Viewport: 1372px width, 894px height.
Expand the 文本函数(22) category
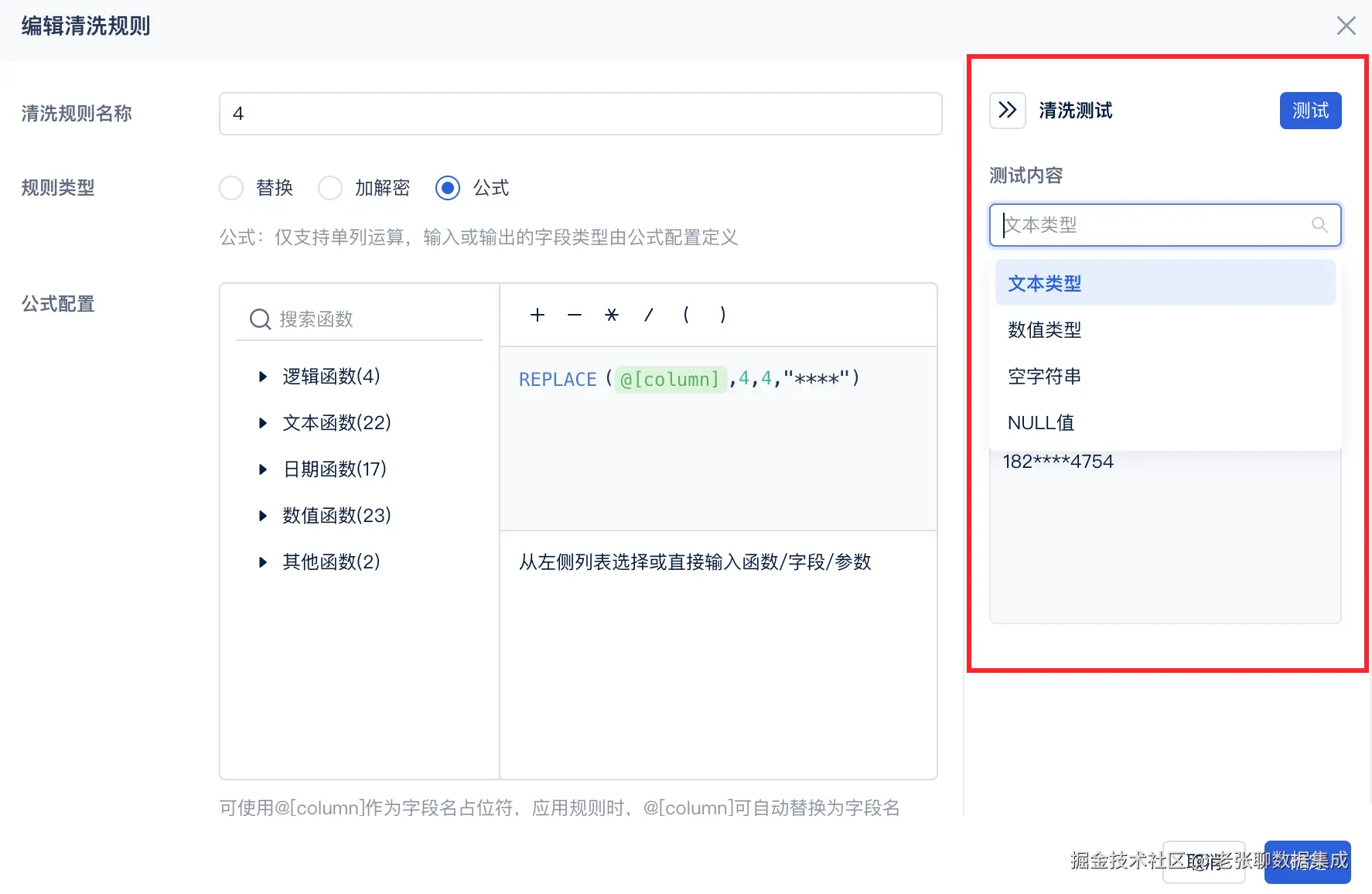(263, 423)
